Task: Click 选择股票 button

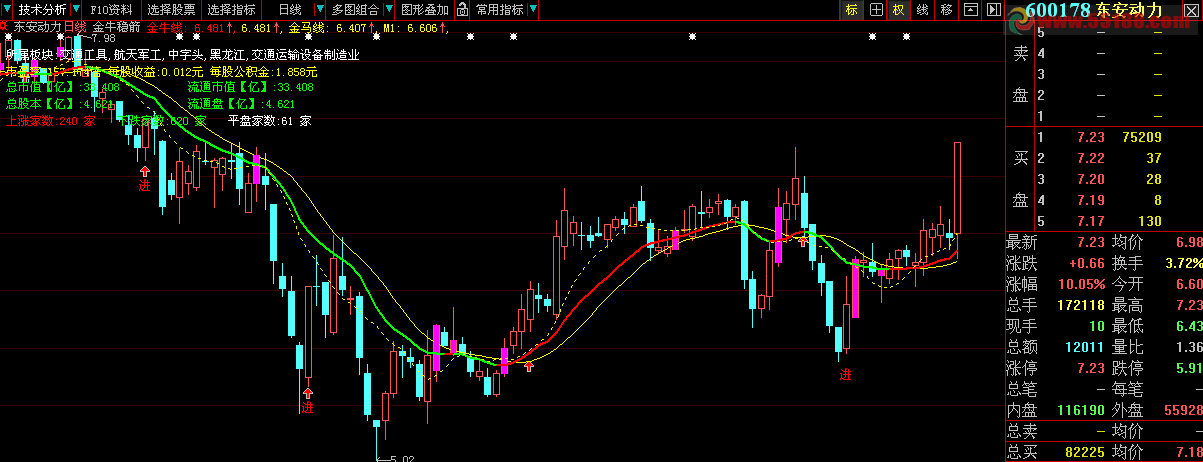Action: (171, 9)
